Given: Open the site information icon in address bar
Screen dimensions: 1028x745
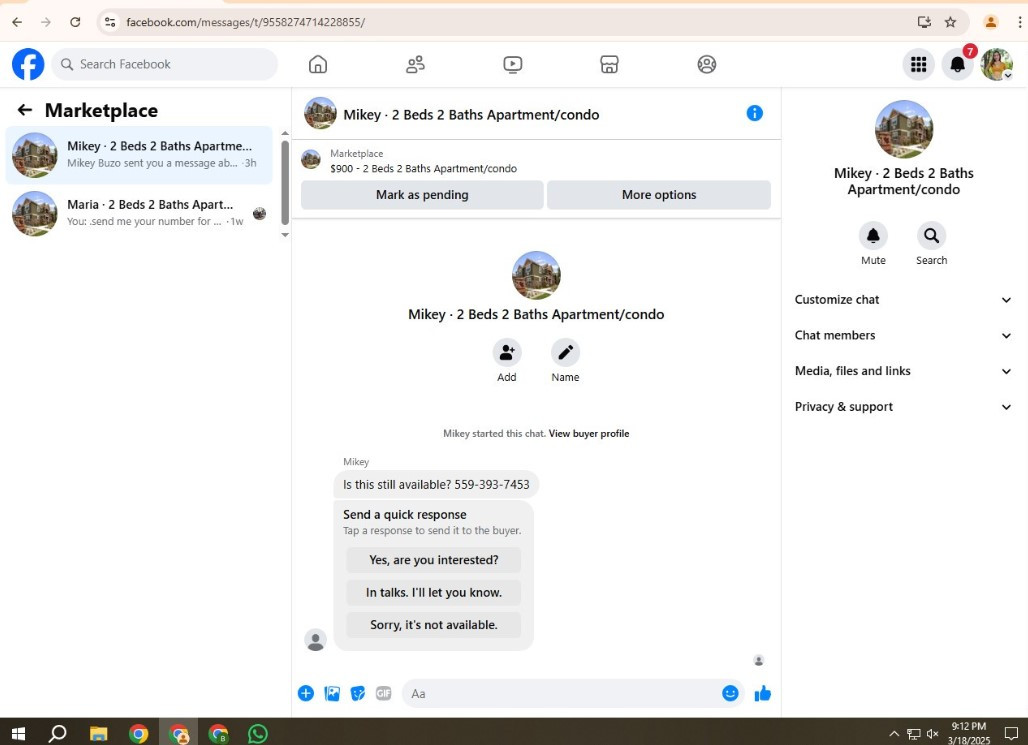Looking at the screenshot, I should pos(110,22).
